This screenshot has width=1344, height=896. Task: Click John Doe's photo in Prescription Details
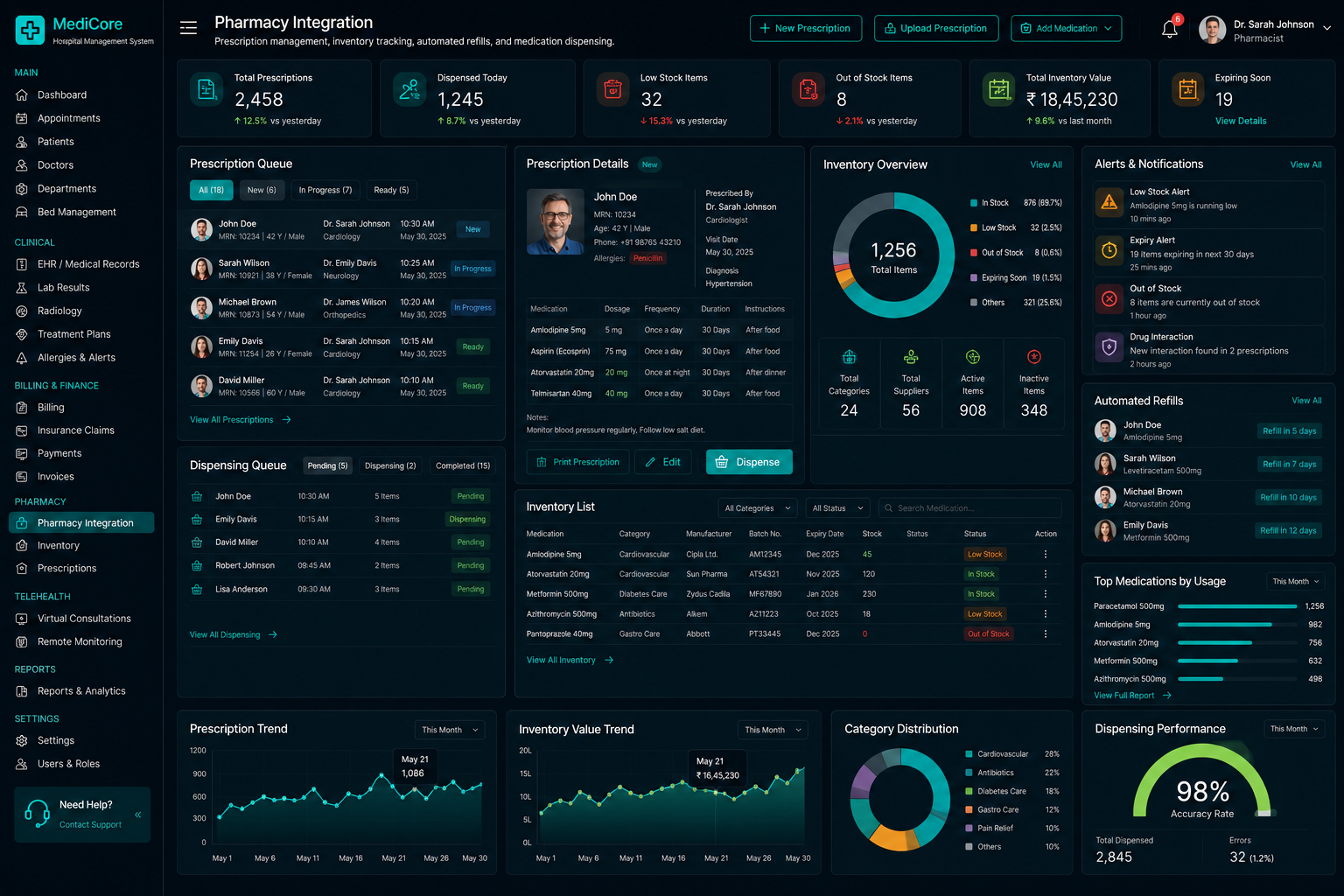(x=556, y=221)
